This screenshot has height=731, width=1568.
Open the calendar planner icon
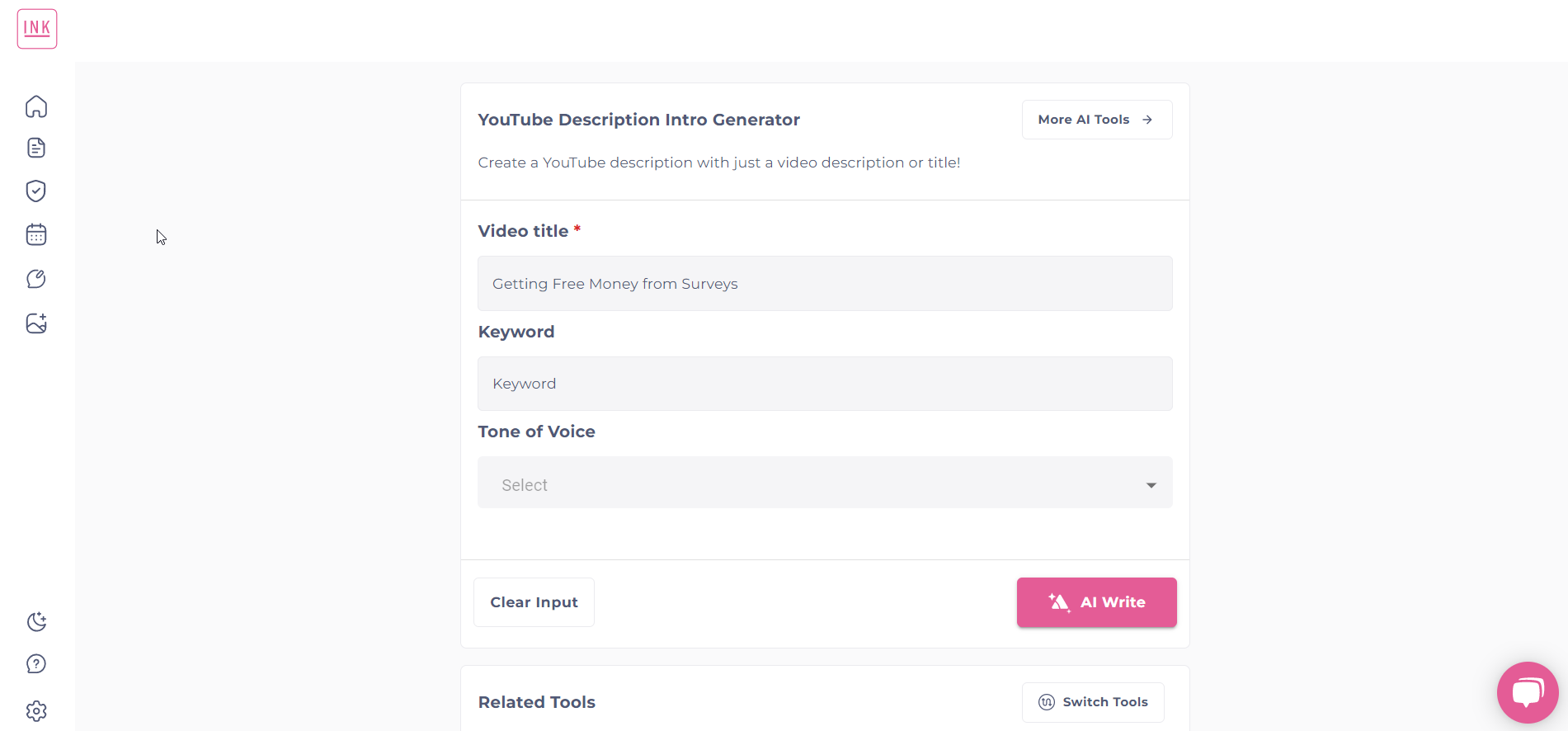36,235
